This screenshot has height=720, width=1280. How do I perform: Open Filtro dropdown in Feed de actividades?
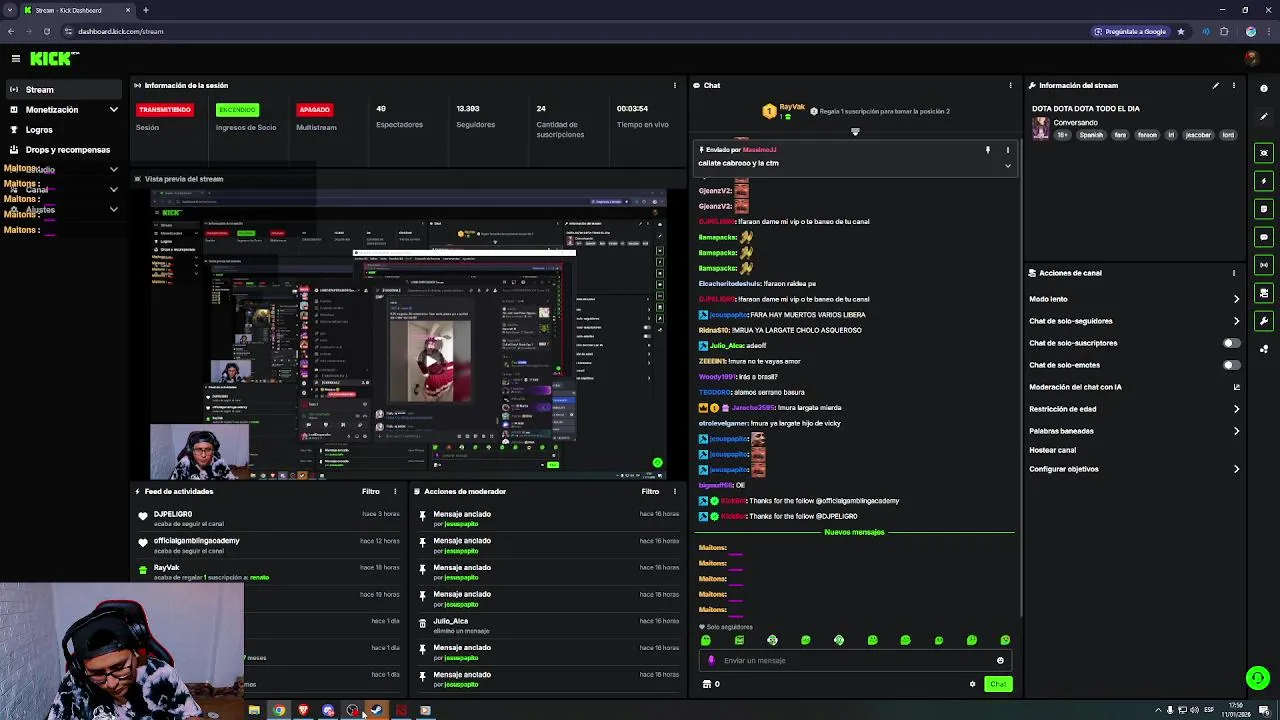click(371, 492)
